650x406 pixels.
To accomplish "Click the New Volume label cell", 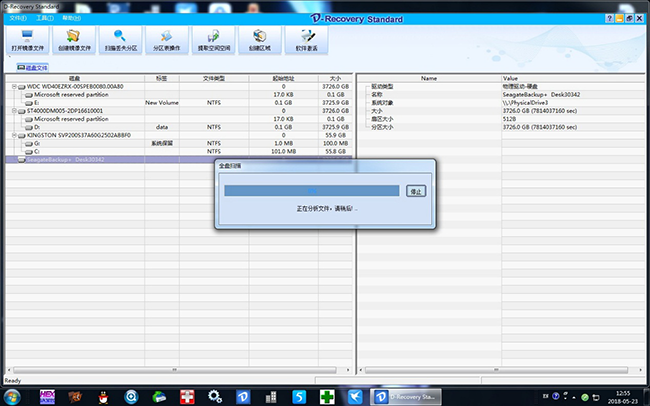I will click(x=162, y=103).
